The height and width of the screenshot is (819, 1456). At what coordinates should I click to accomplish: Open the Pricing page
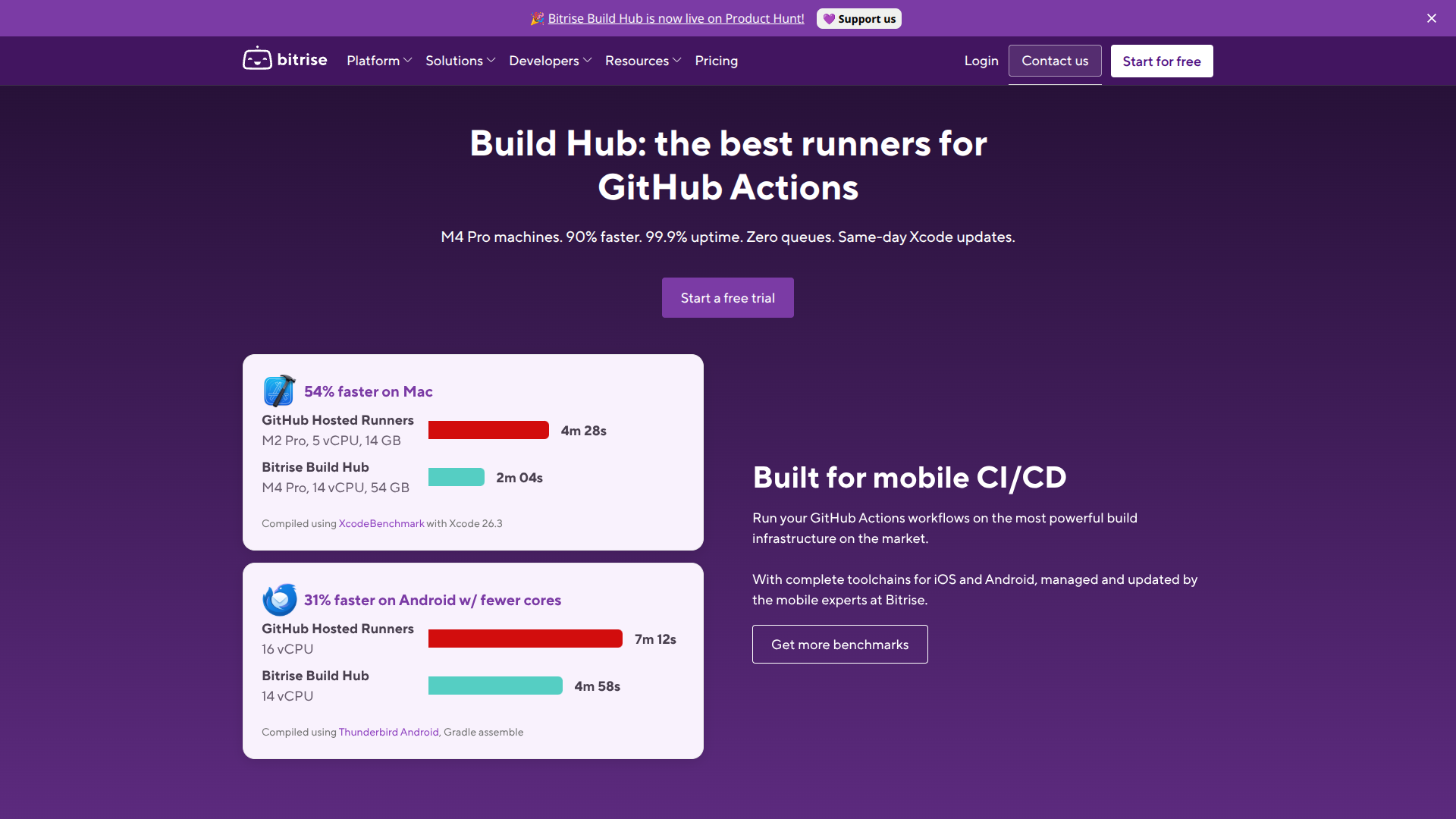point(716,61)
